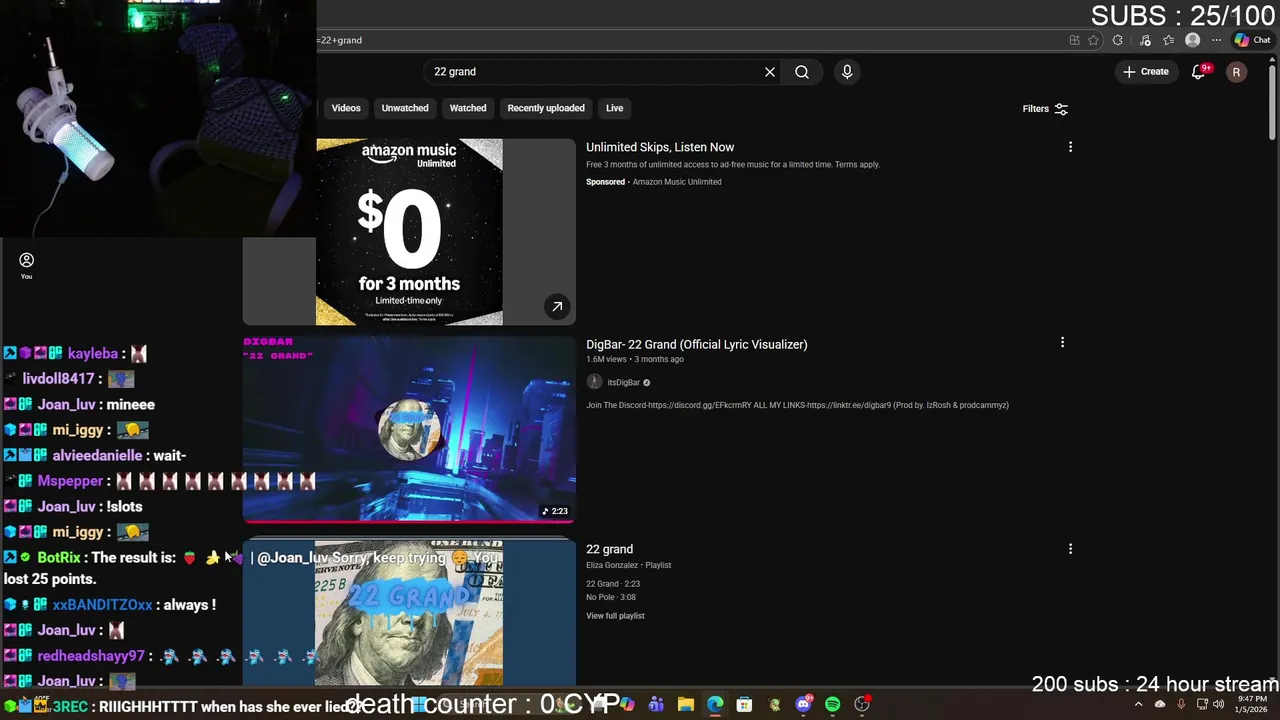Select the Recently uploaded filter chip
1280x720 pixels.
point(546,108)
